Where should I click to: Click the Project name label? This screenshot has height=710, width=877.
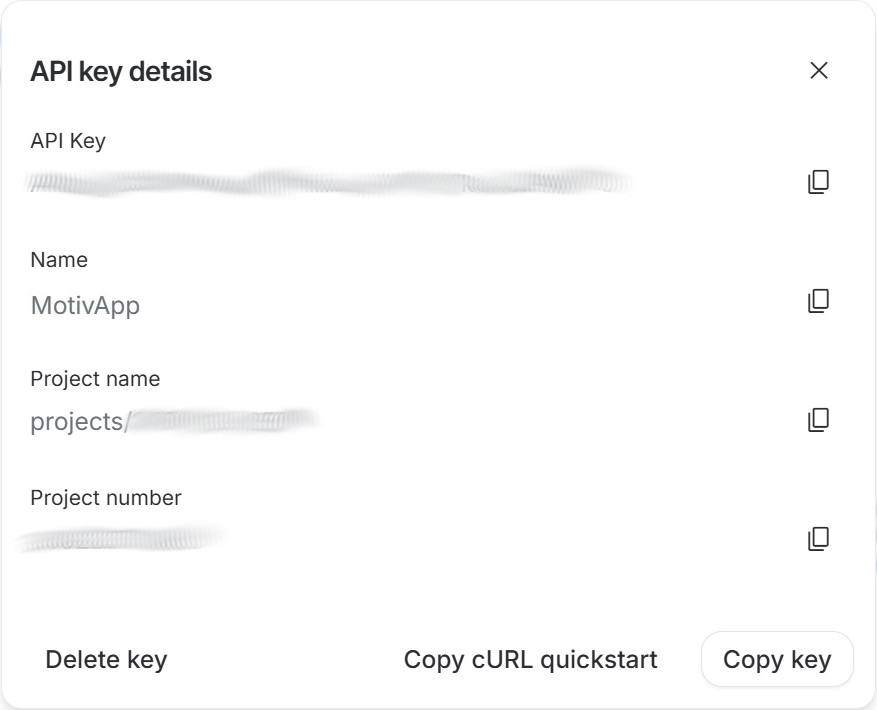(95, 379)
